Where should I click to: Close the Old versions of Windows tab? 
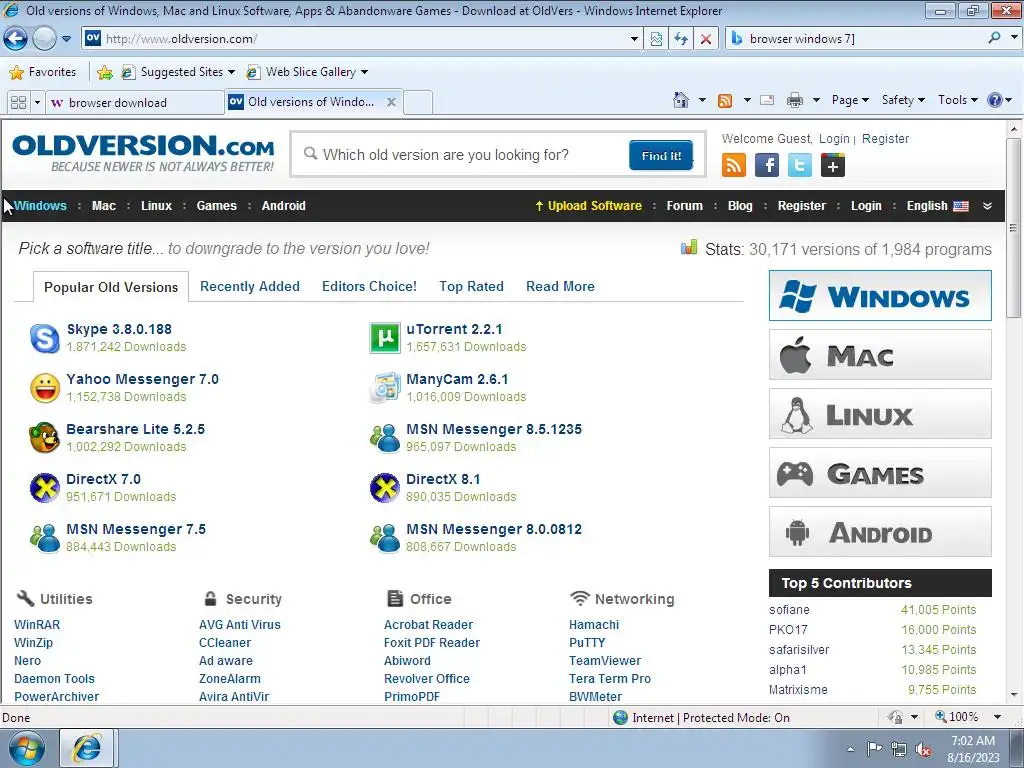click(x=391, y=102)
